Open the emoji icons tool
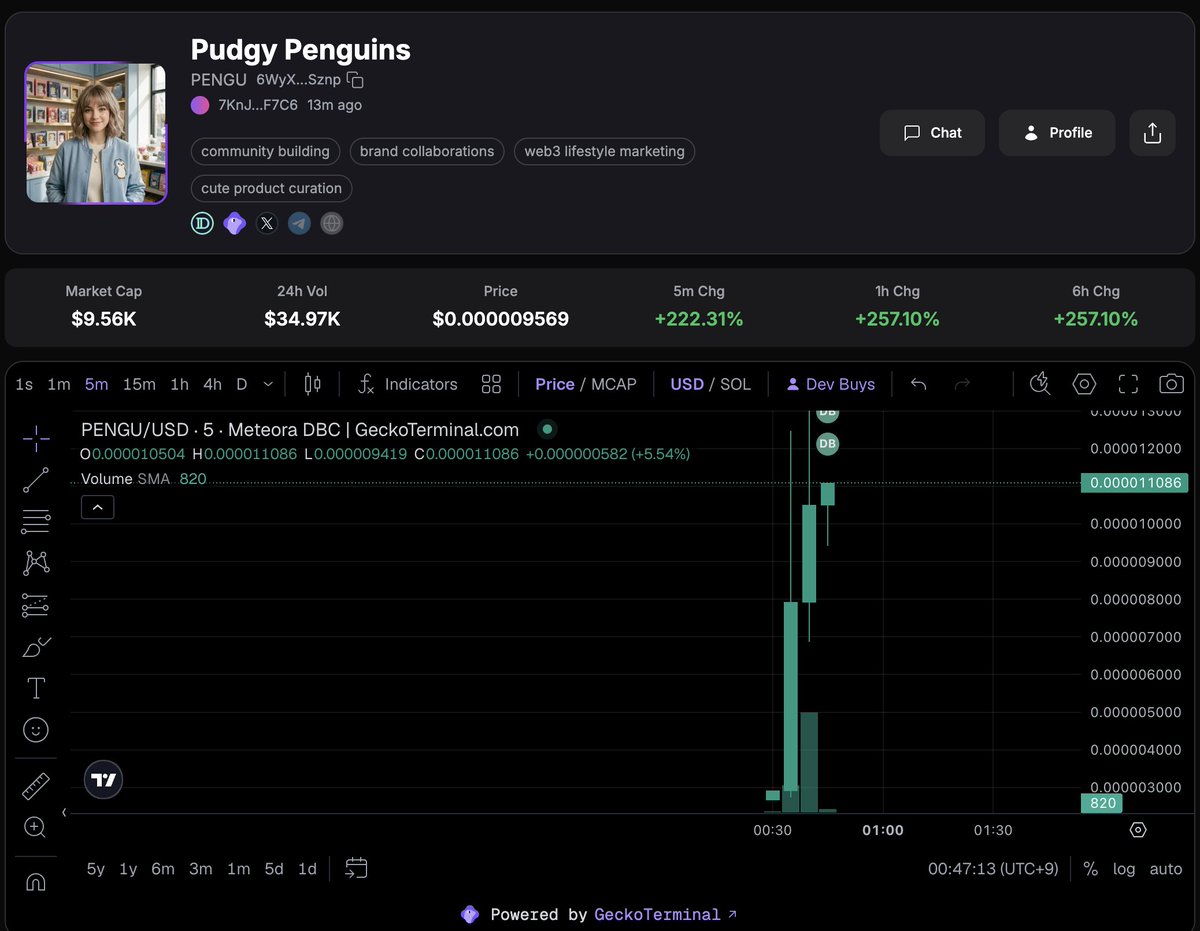This screenshot has height=931, width=1200. (36, 730)
